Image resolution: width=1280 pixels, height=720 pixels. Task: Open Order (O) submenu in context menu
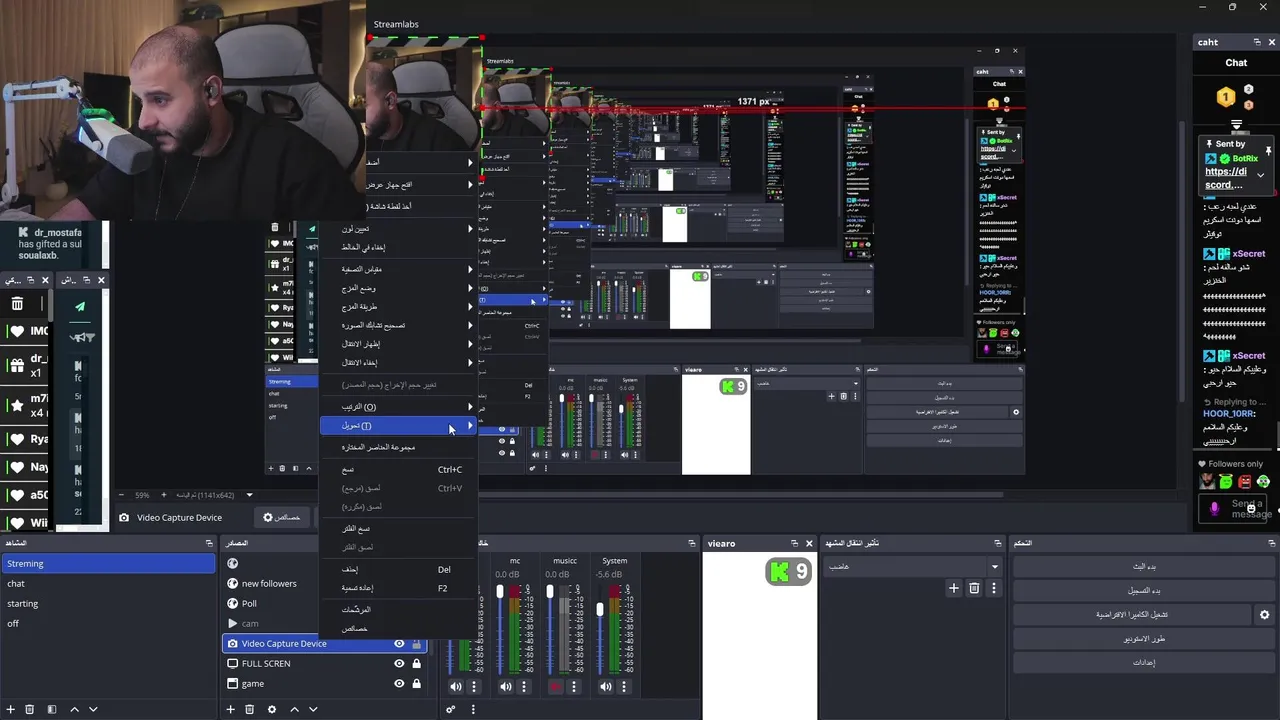coord(398,407)
